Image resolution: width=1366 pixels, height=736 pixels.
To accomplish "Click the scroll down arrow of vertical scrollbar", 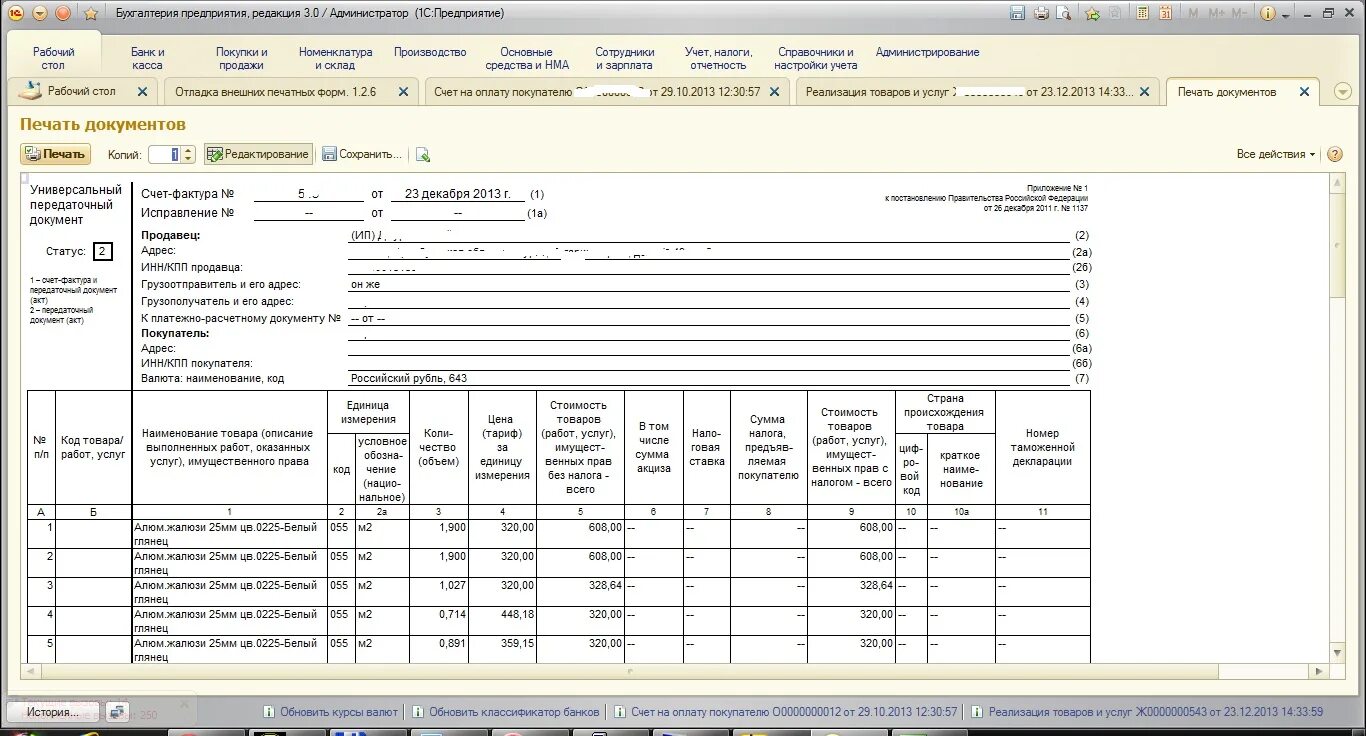I will [x=1339, y=654].
